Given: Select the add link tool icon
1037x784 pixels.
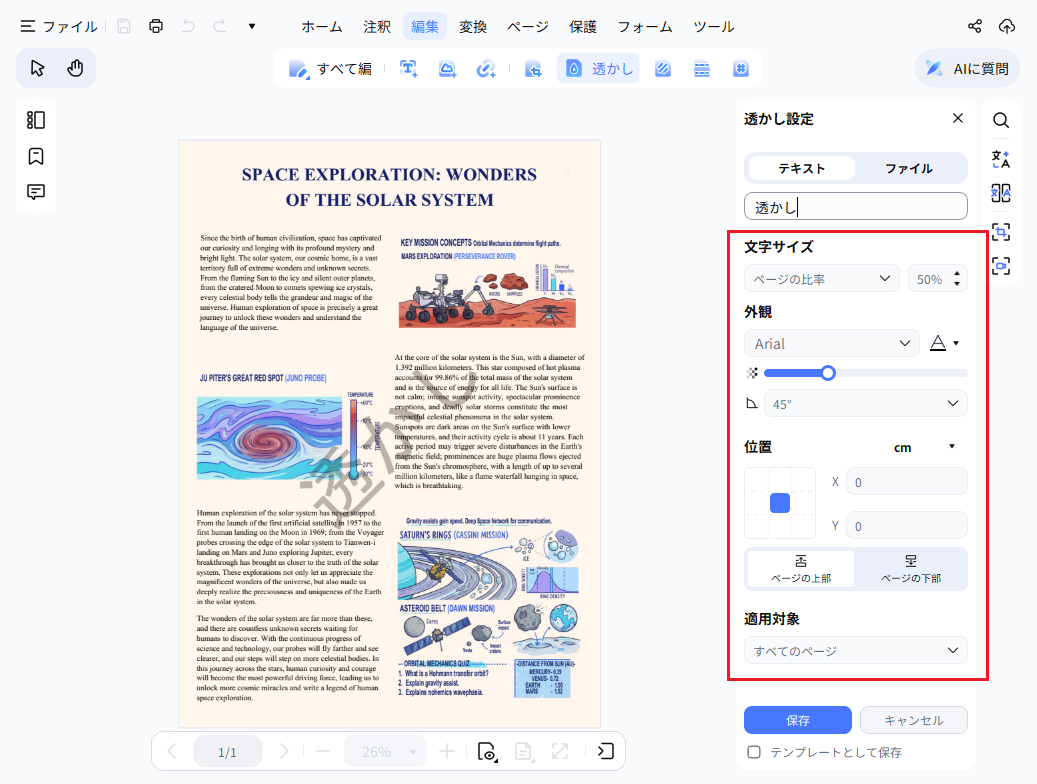Looking at the screenshot, I should (x=486, y=69).
